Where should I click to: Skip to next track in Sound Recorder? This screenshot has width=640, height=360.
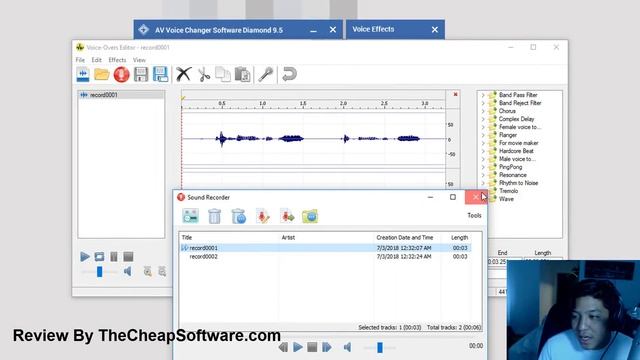327,347
